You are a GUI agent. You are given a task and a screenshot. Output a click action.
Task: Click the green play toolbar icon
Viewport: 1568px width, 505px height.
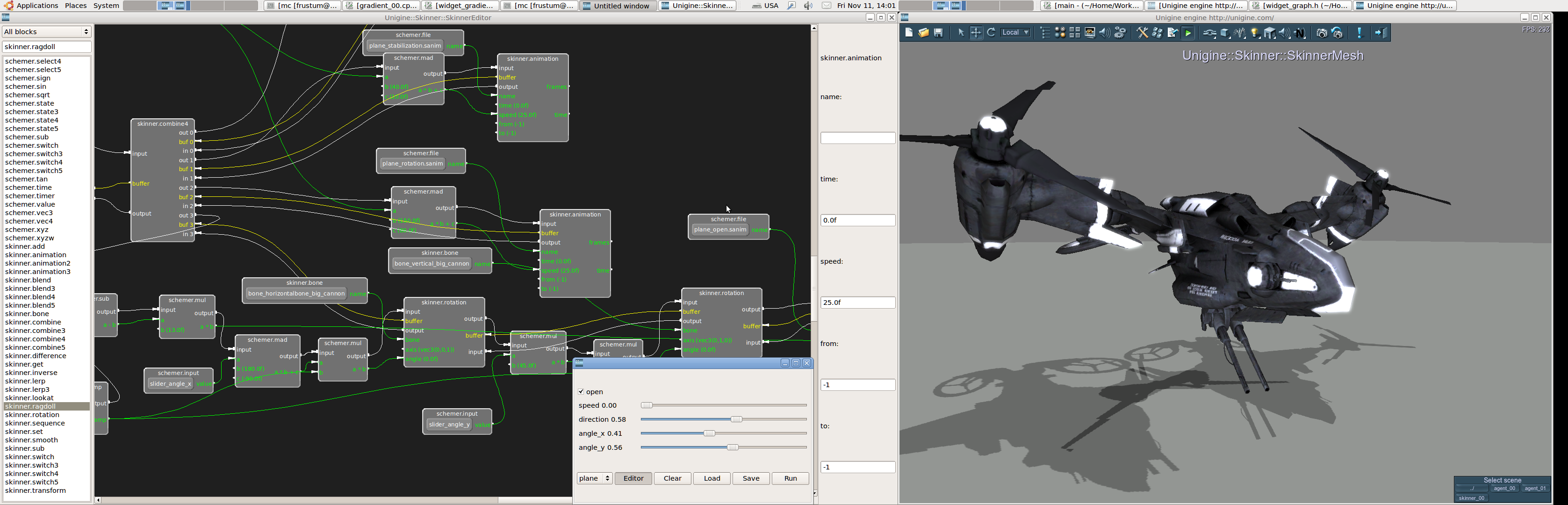1187,33
